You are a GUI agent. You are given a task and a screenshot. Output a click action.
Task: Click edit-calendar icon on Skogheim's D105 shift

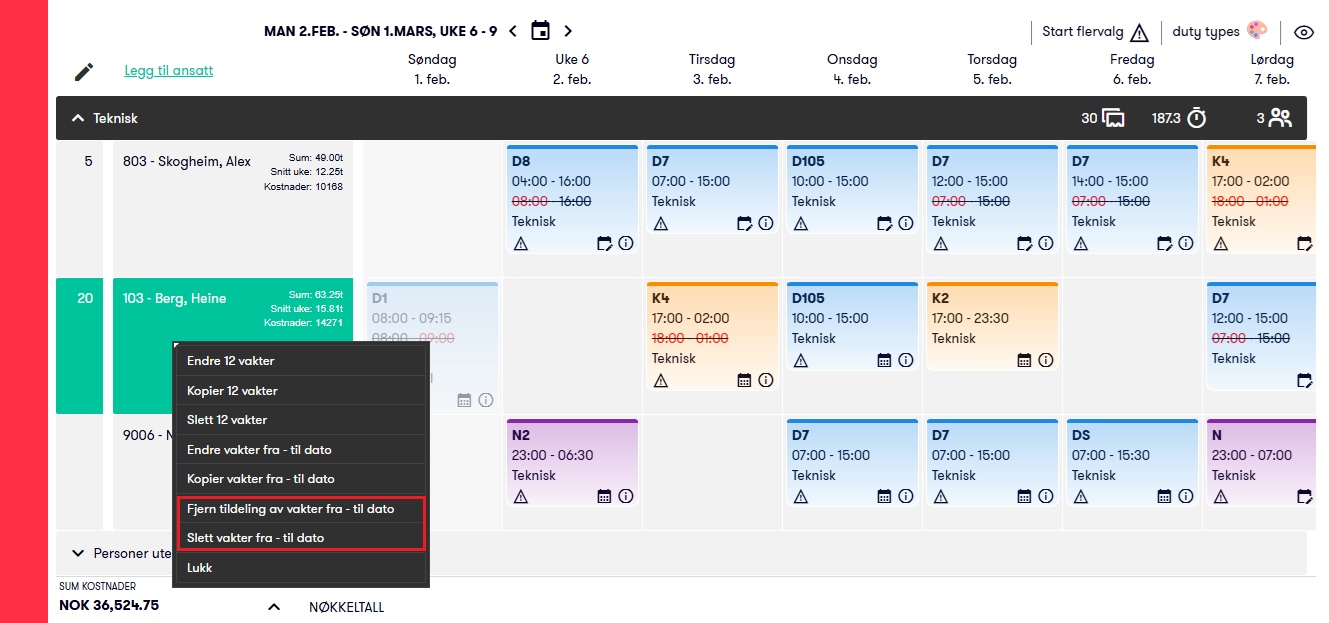(884, 223)
